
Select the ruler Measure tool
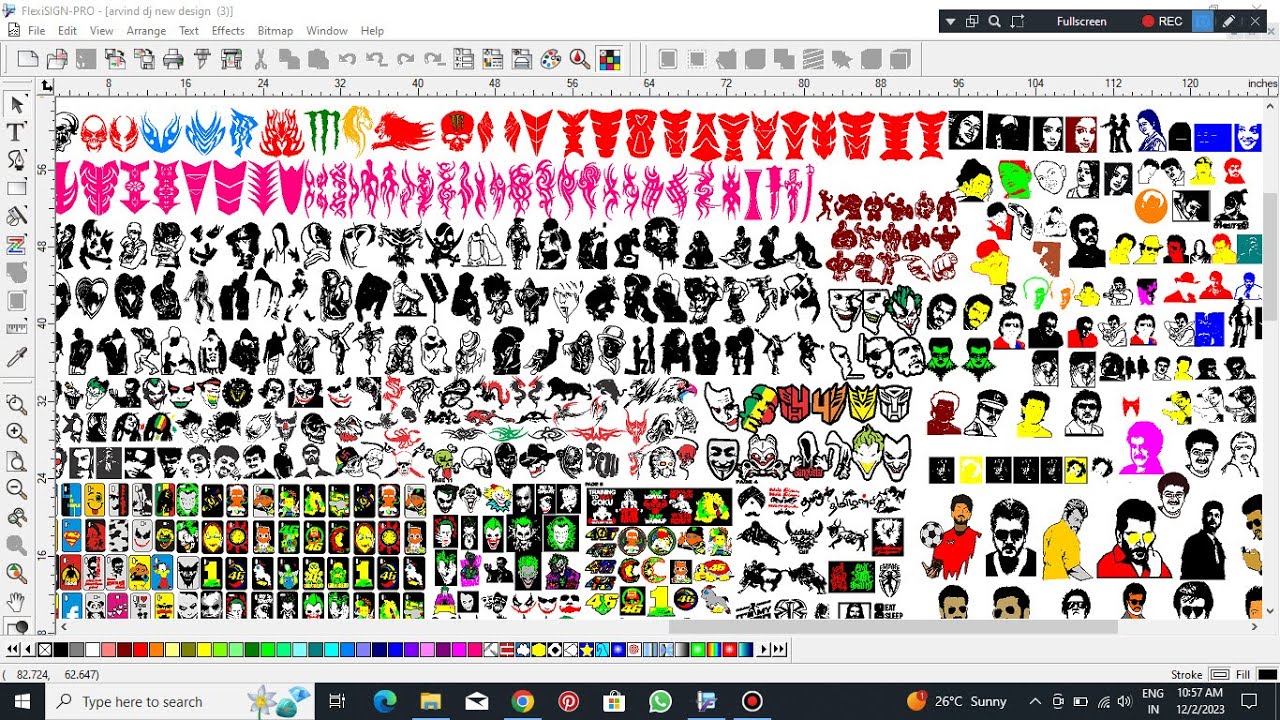pyautogui.click(x=16, y=328)
